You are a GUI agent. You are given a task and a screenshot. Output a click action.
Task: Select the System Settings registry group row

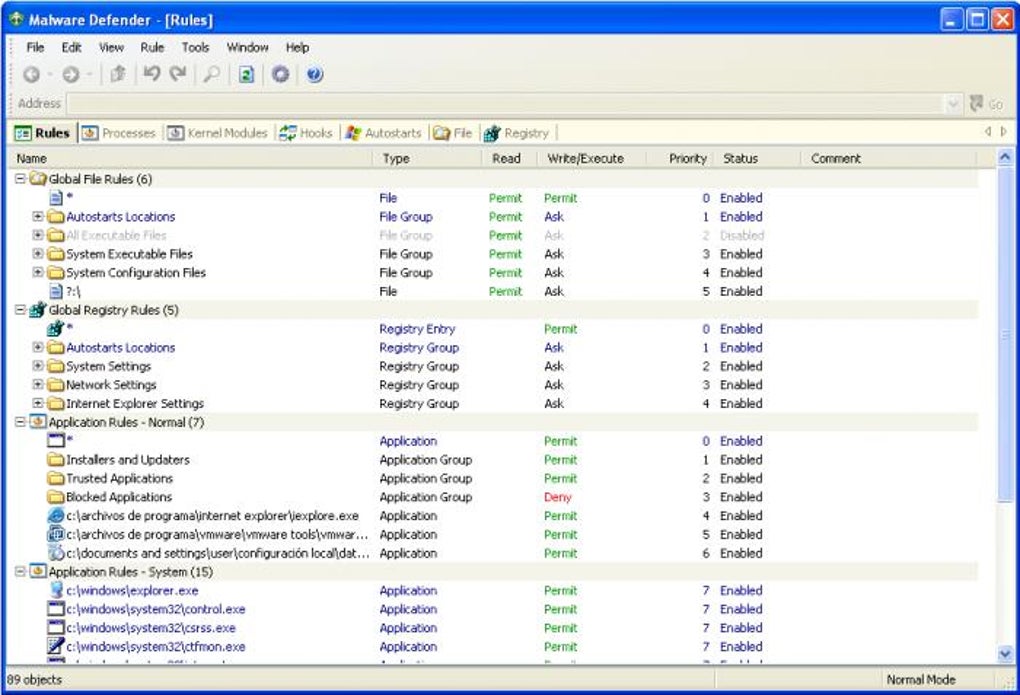(493, 366)
